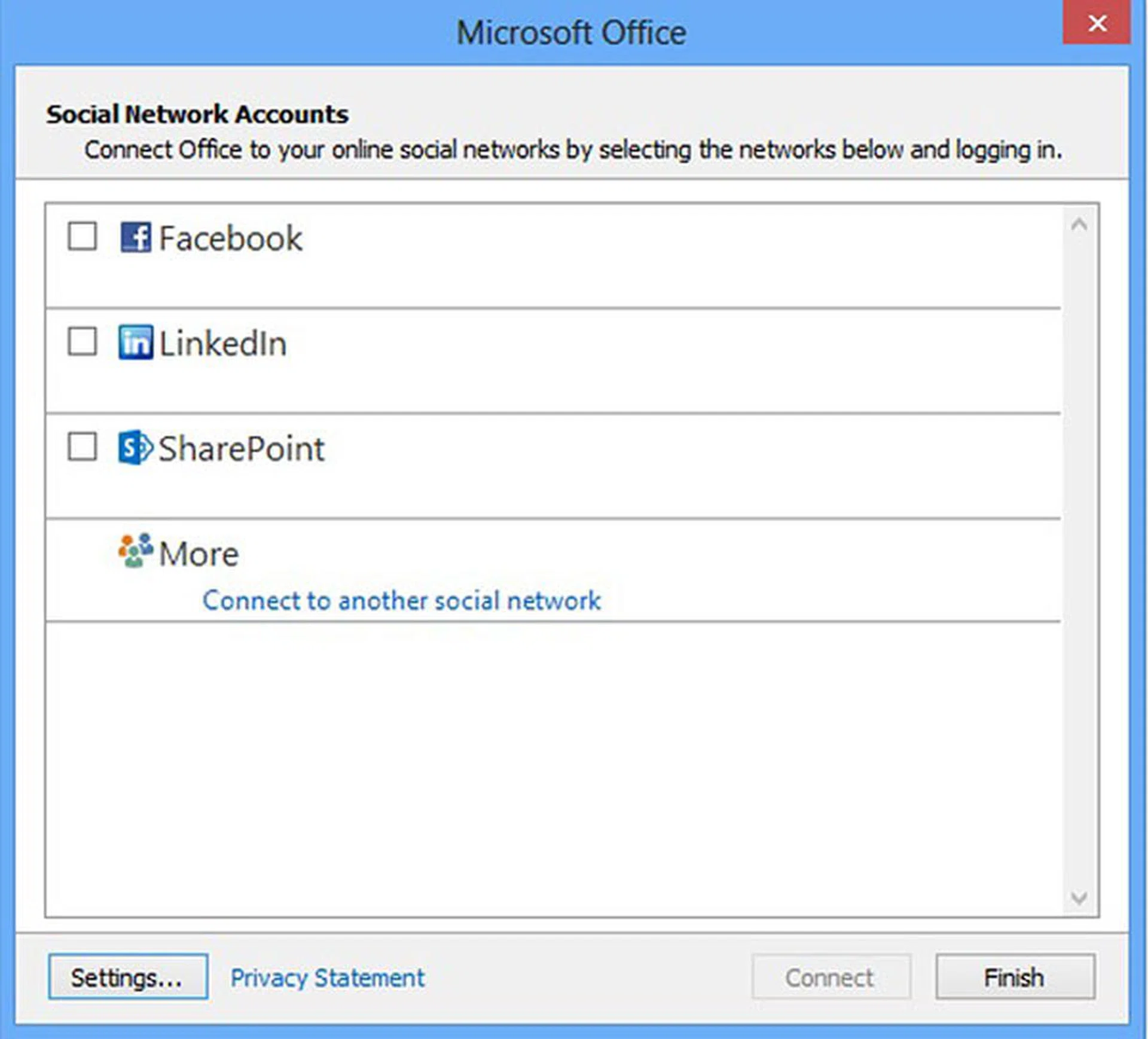Click the Facebook logo icon
This screenshot has height=1039, width=1148.
point(136,237)
